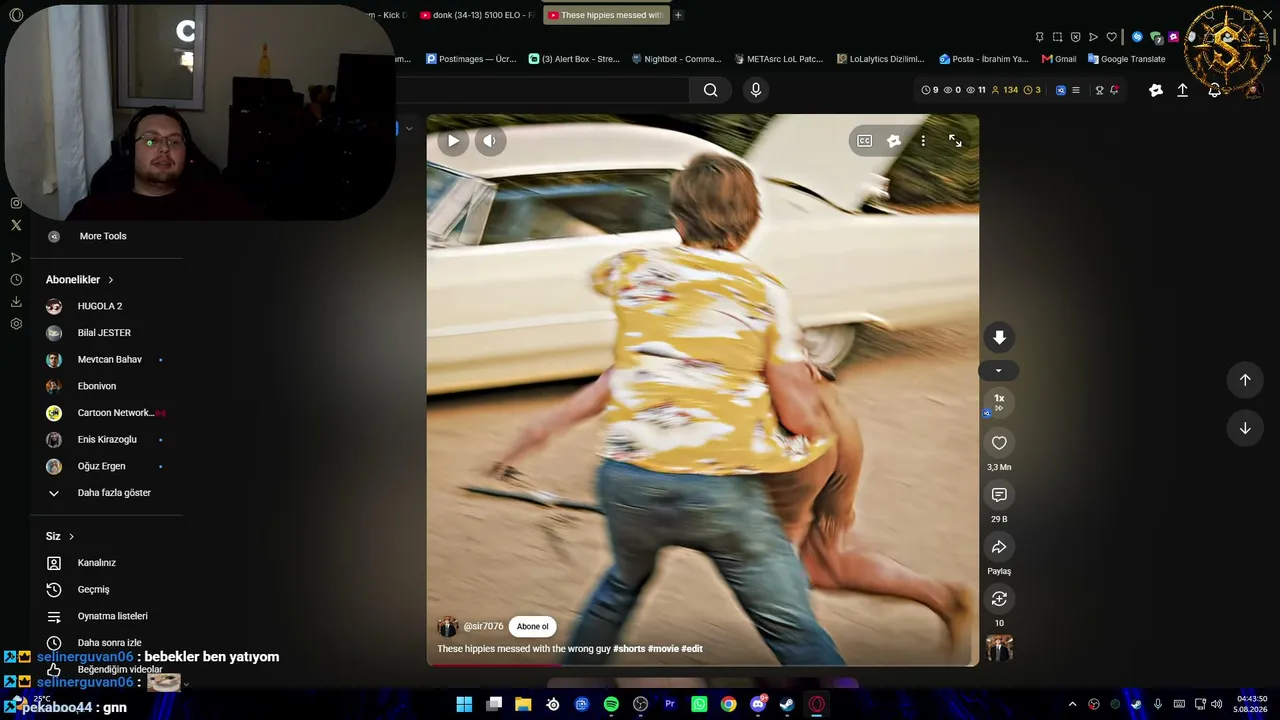Go to next Short with down arrow
Image resolution: width=1280 pixels, height=720 pixels.
1245,428
